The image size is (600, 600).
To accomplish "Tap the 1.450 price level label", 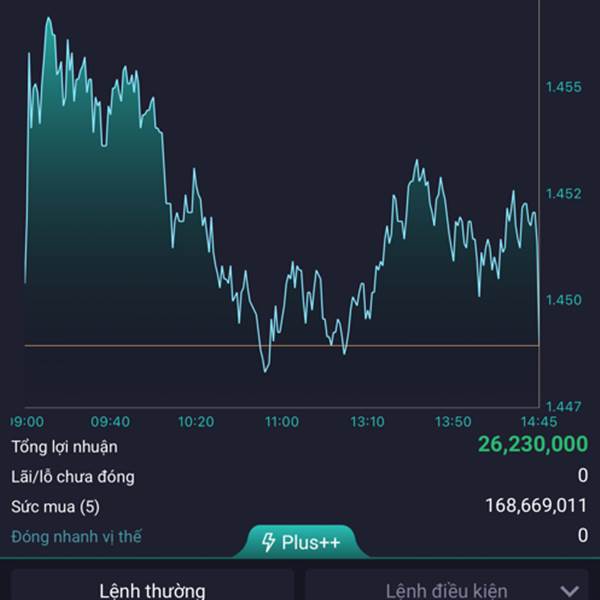I will (x=564, y=300).
